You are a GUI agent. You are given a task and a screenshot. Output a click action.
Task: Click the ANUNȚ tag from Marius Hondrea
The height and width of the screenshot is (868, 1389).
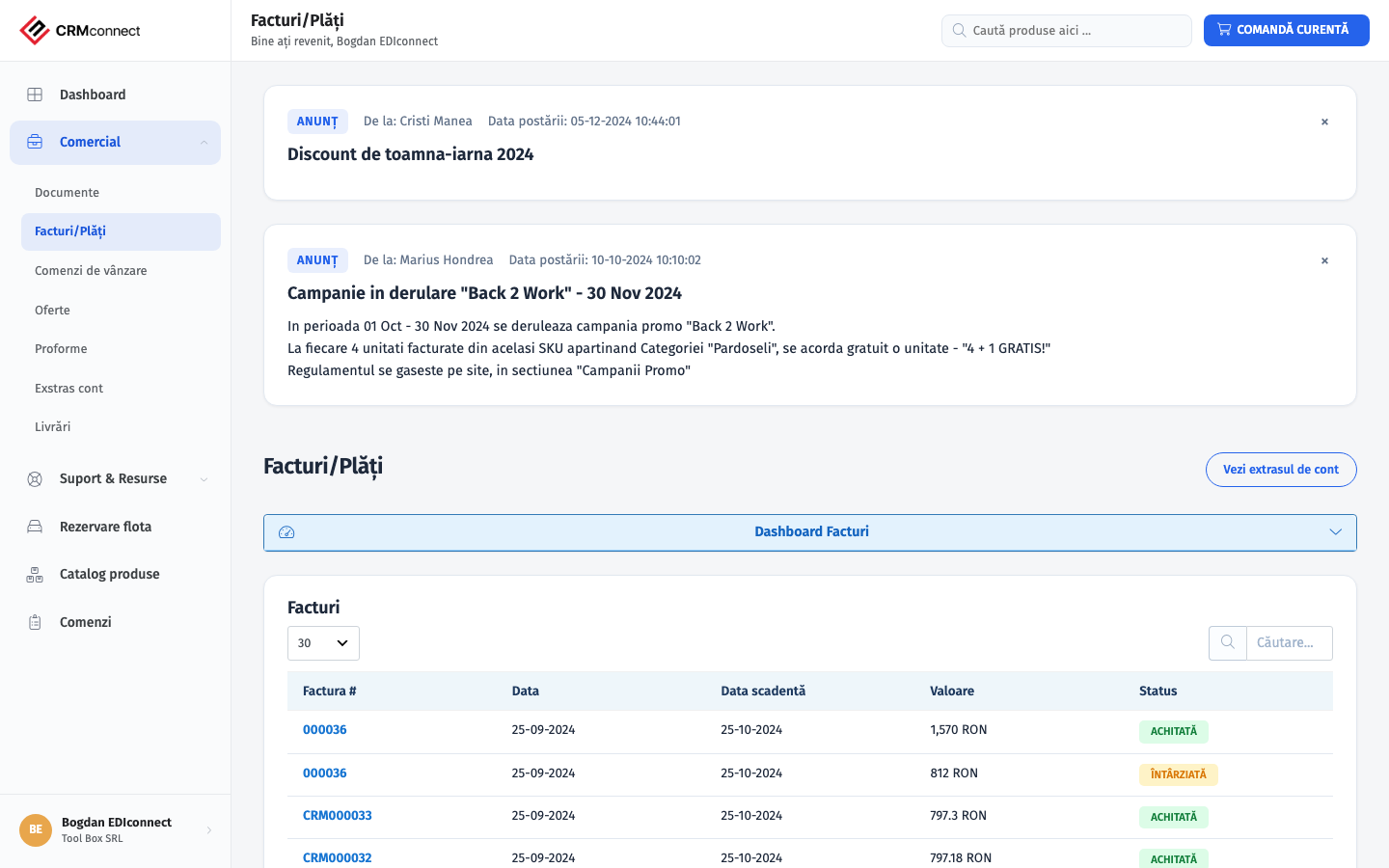pyautogui.click(x=317, y=260)
